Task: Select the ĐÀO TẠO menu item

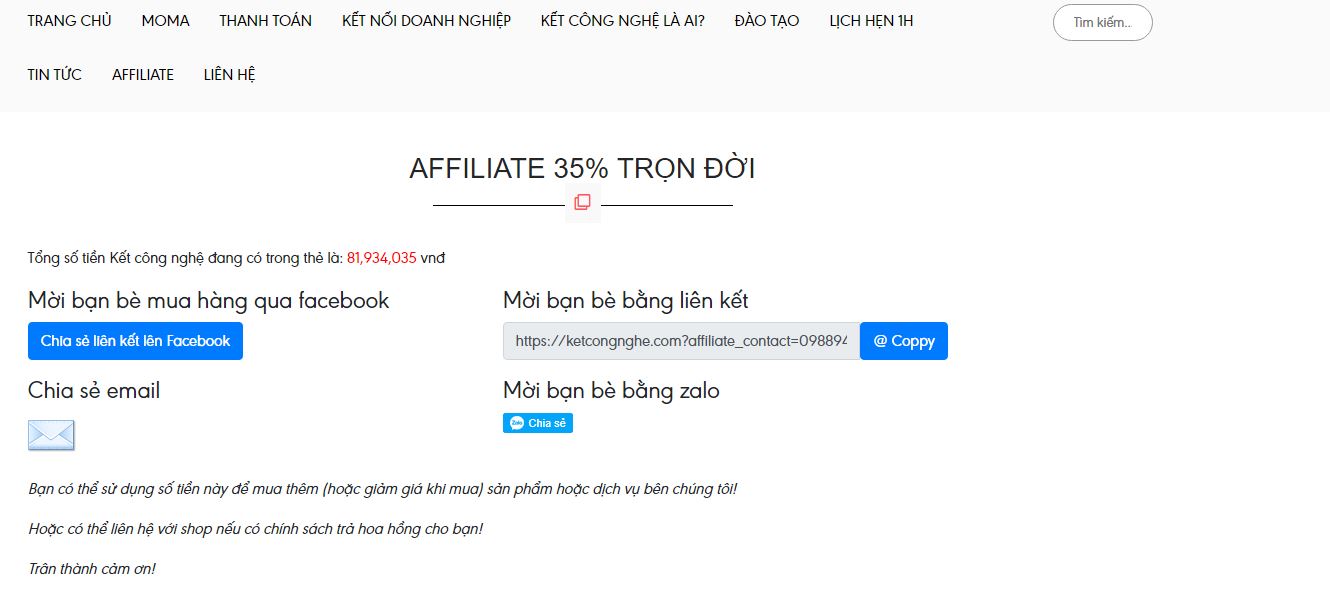Action: tap(766, 21)
